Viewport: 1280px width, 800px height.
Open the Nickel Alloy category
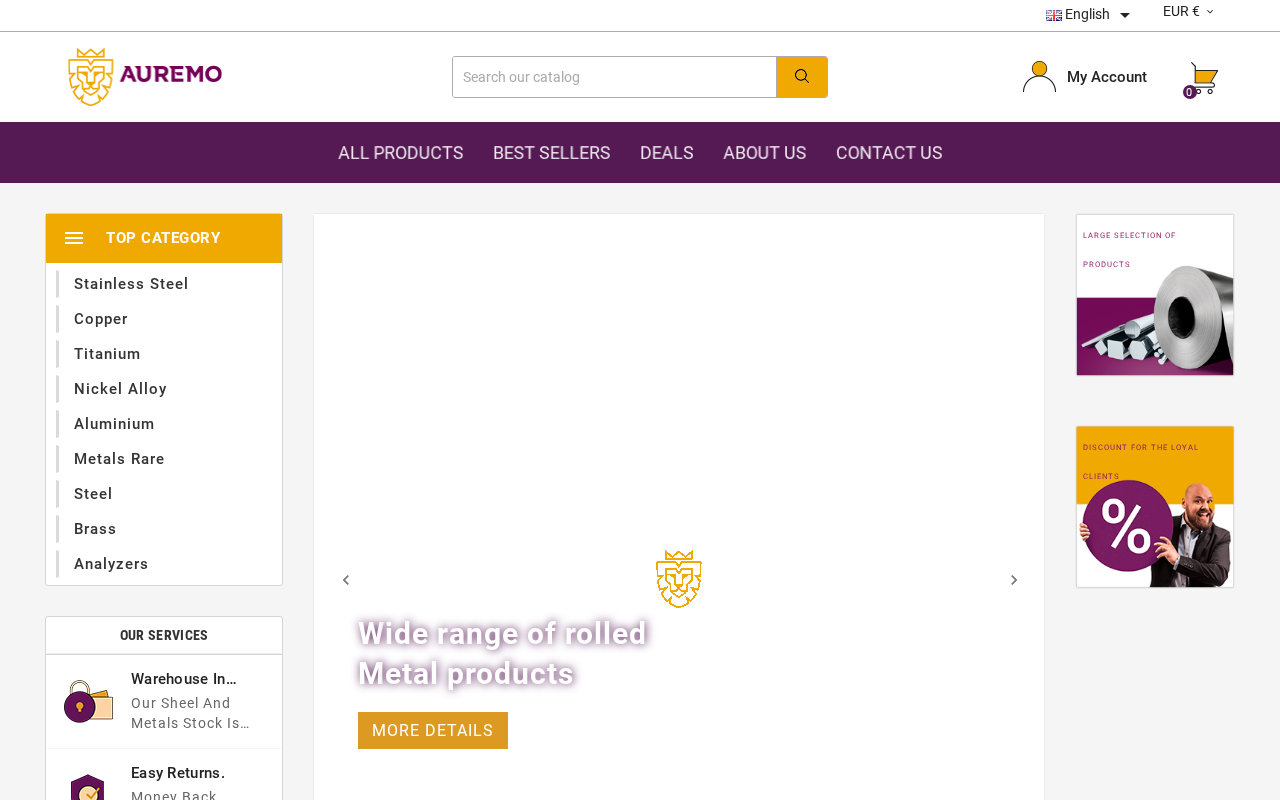click(120, 389)
